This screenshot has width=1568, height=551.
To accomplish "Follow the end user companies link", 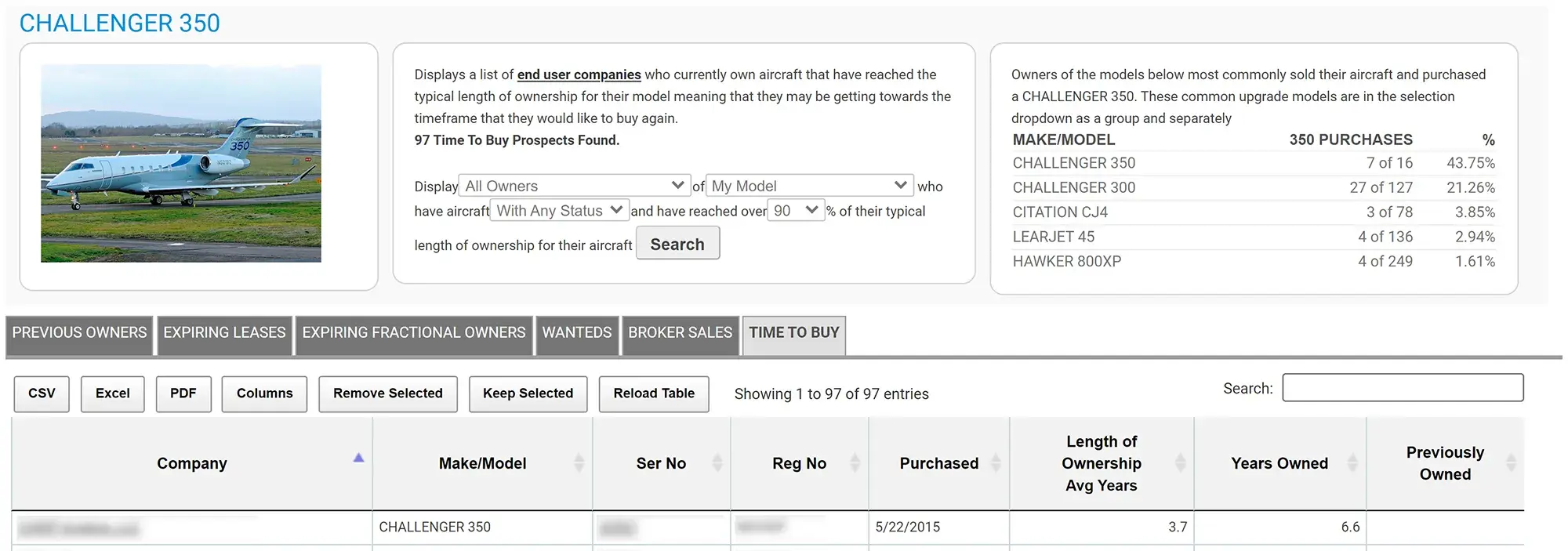I will point(579,74).
